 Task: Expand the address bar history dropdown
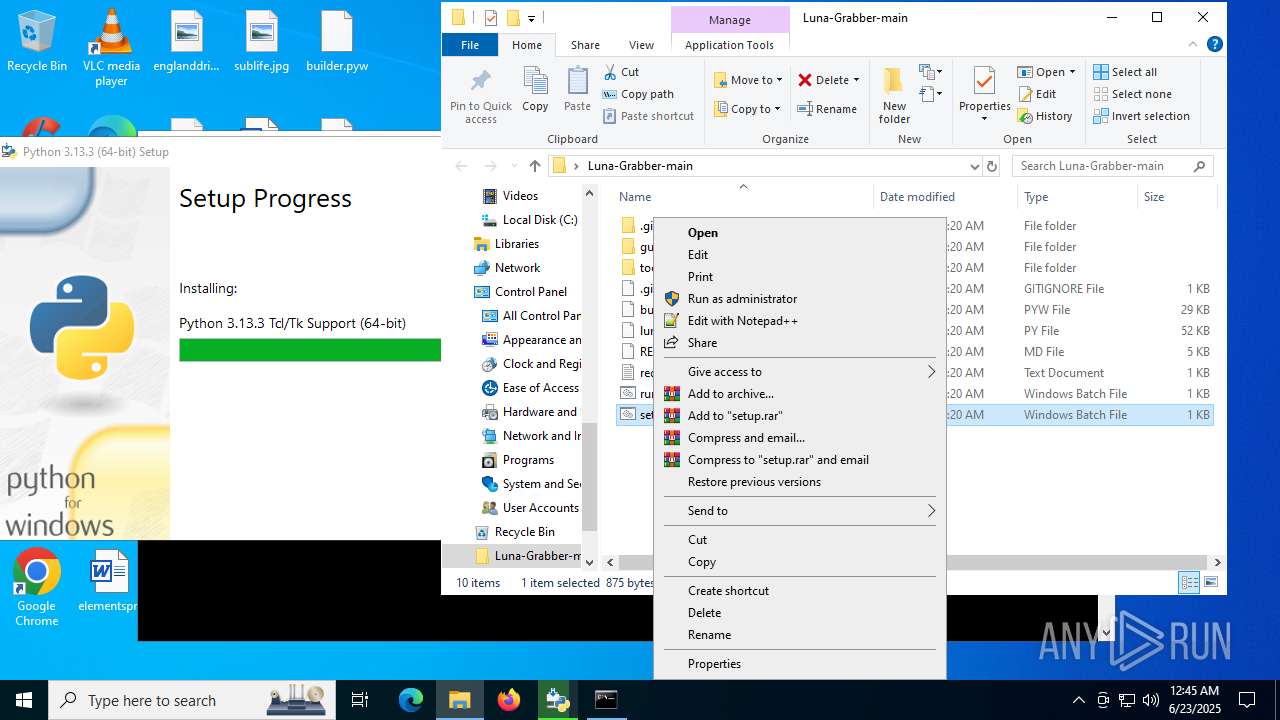coord(974,166)
